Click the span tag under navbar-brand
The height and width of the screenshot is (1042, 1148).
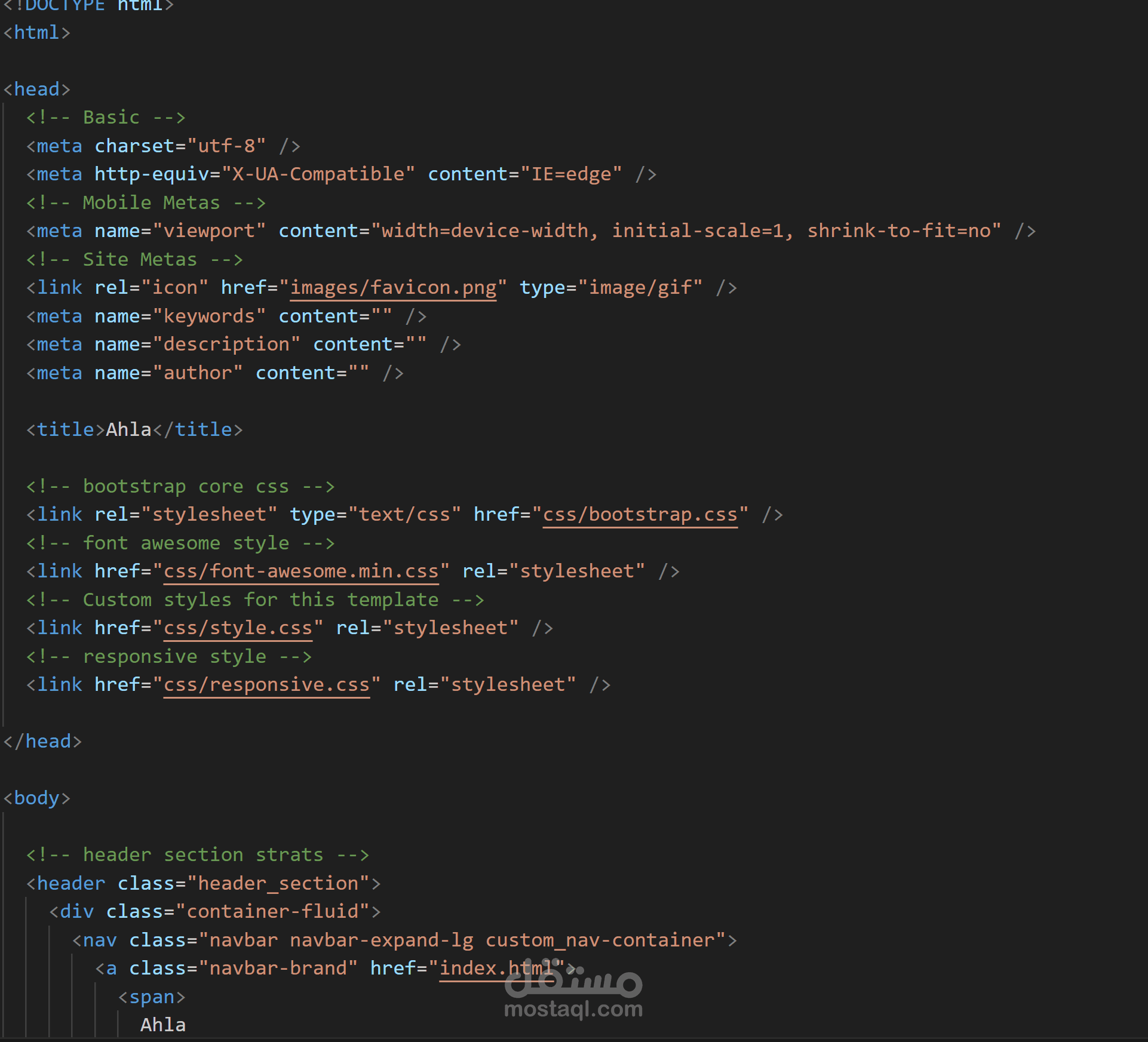[x=152, y=997]
